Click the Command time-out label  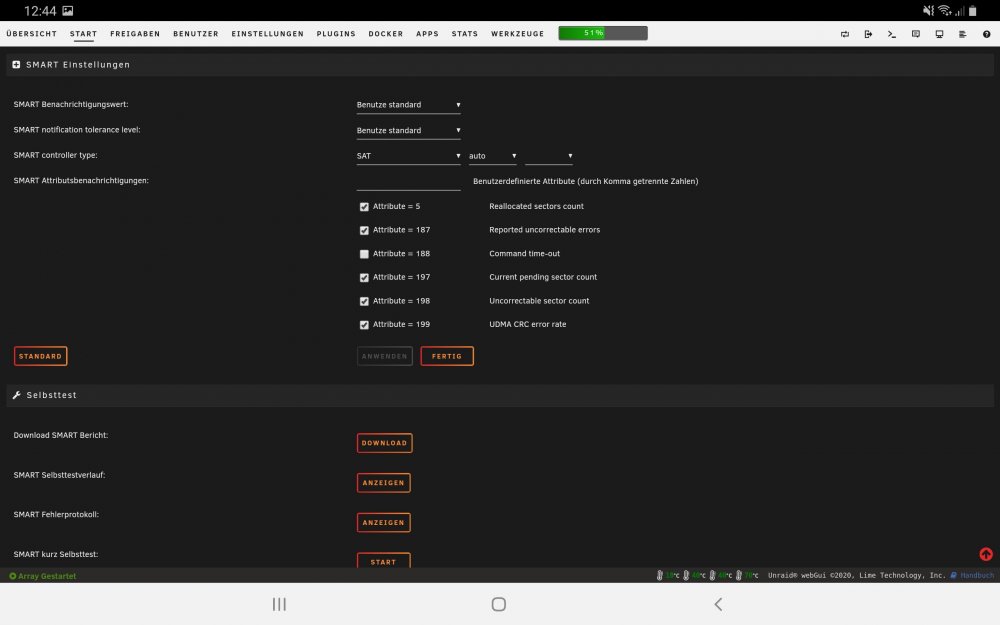pos(524,254)
